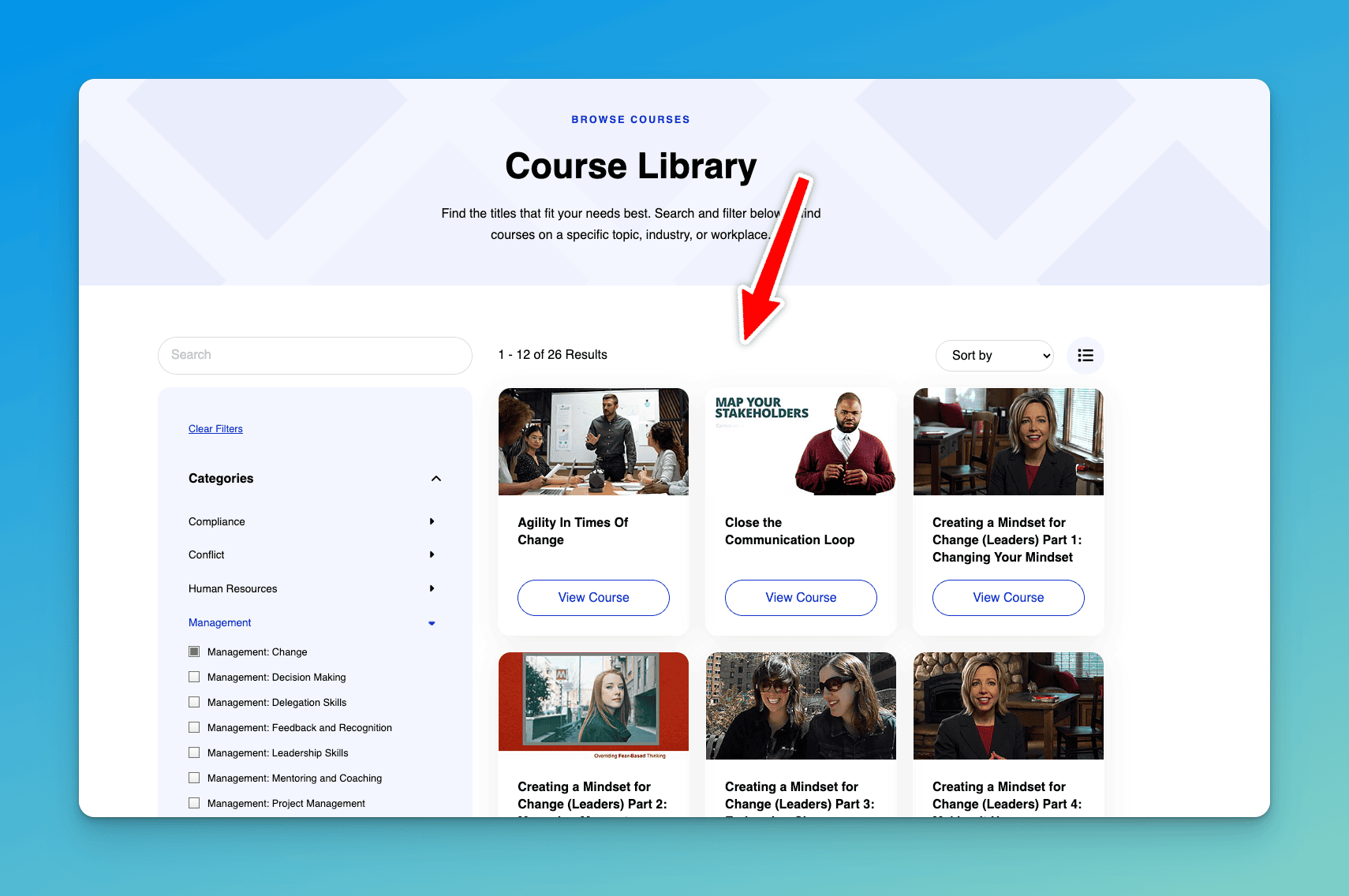Screen dimensions: 1349x896
Task: Tick Management: Feedback and Recognition checkbox
Action: [x=194, y=727]
